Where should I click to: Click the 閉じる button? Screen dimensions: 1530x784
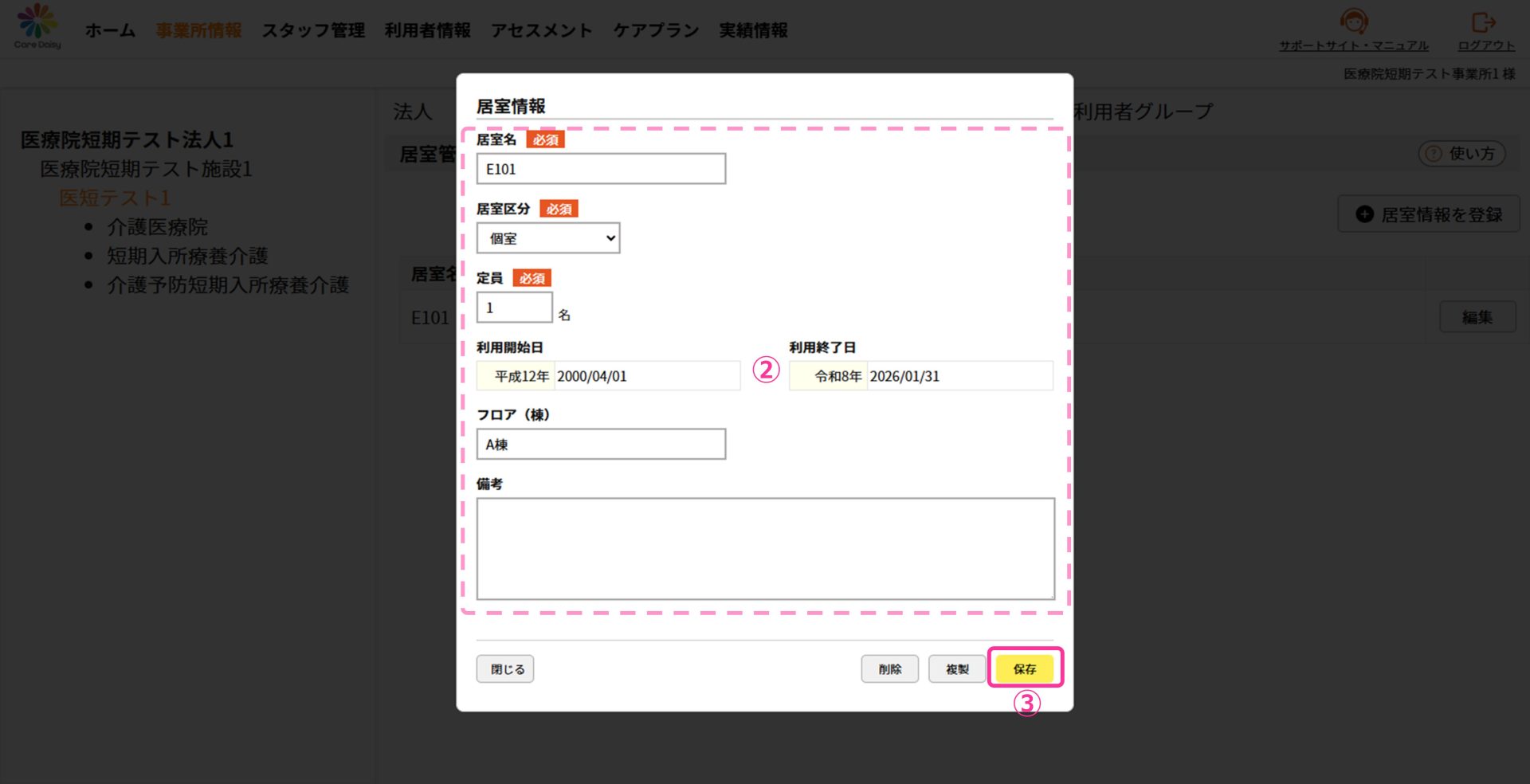click(505, 669)
